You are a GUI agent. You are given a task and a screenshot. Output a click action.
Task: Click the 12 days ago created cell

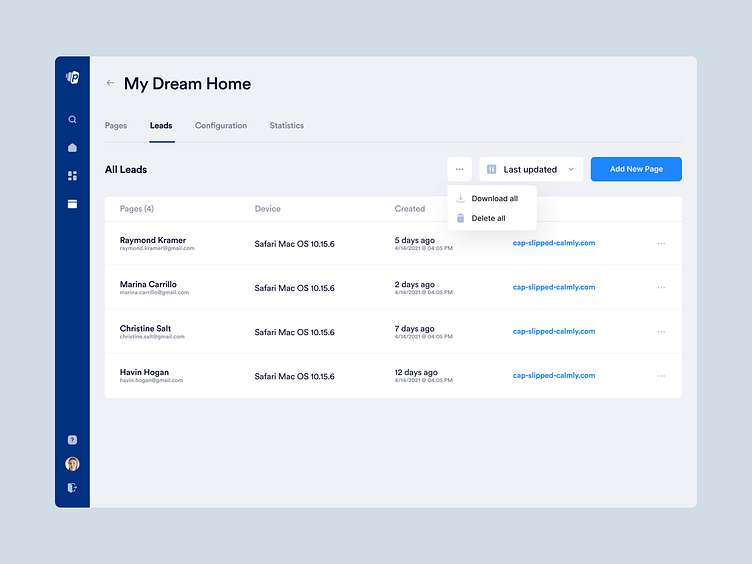[x=416, y=372]
